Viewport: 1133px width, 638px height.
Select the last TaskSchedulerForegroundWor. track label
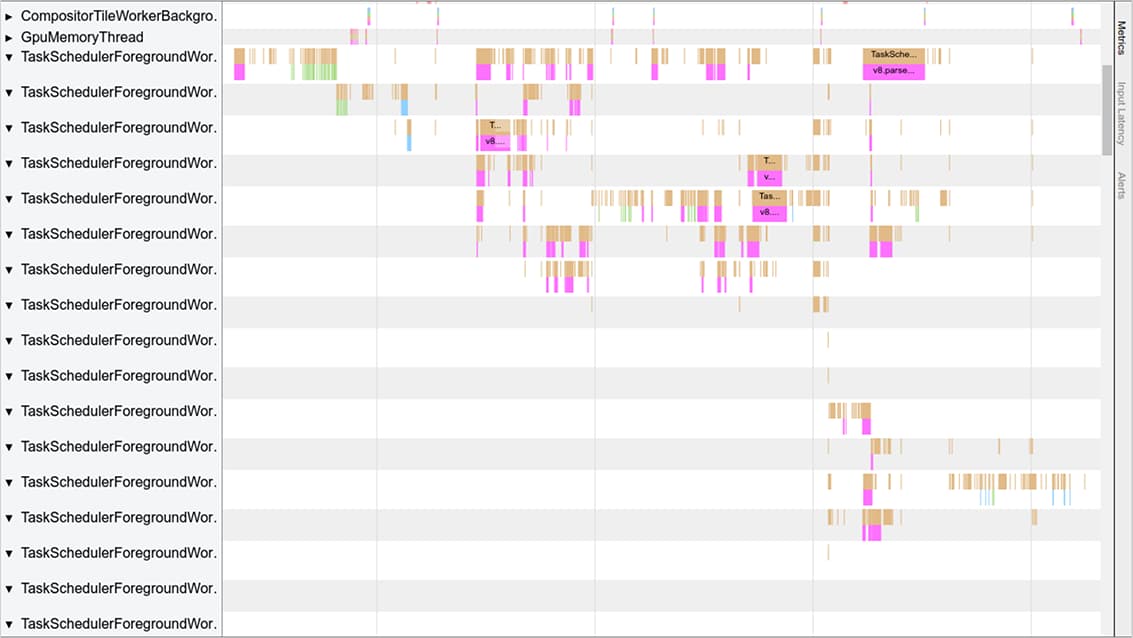[118, 624]
